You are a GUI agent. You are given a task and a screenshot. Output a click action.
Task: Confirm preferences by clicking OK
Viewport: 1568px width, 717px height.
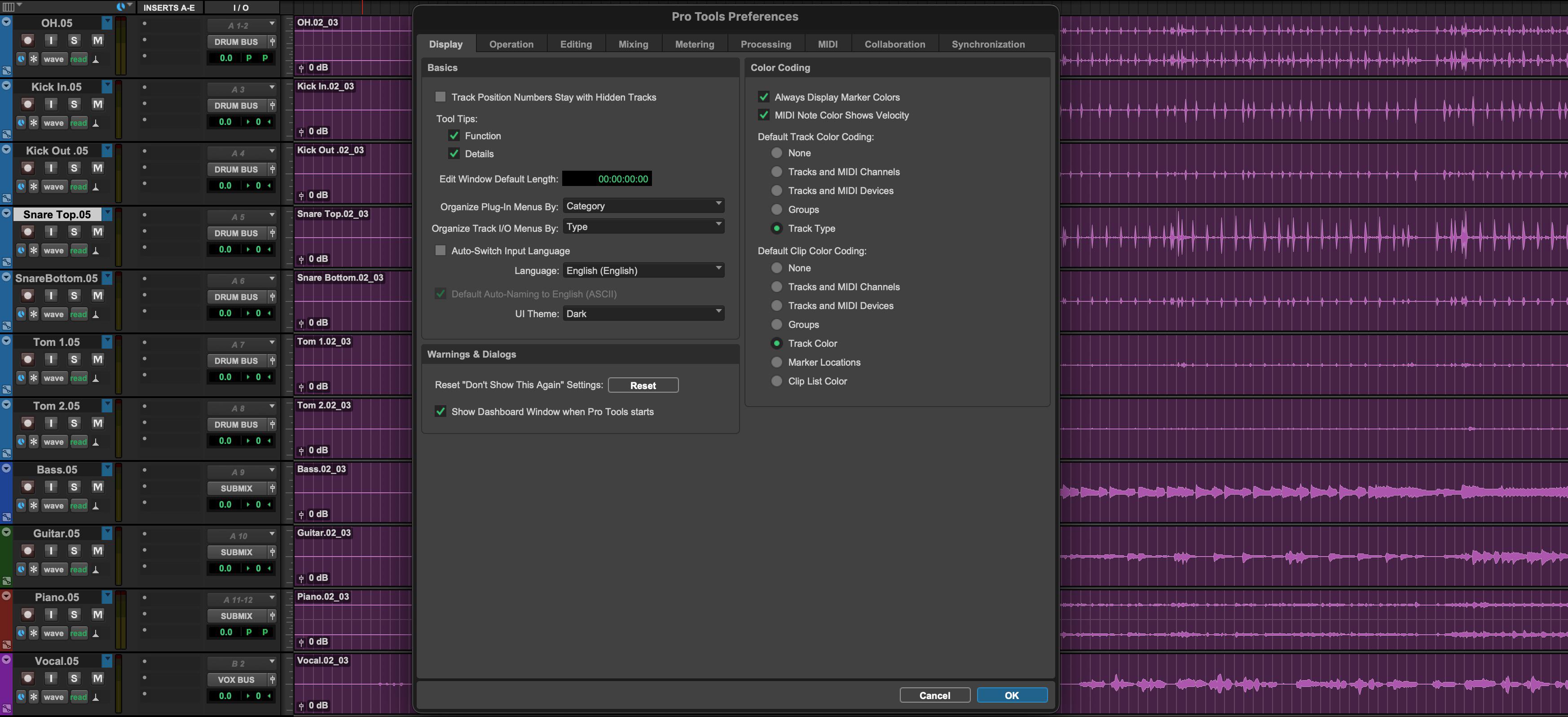coord(1012,695)
